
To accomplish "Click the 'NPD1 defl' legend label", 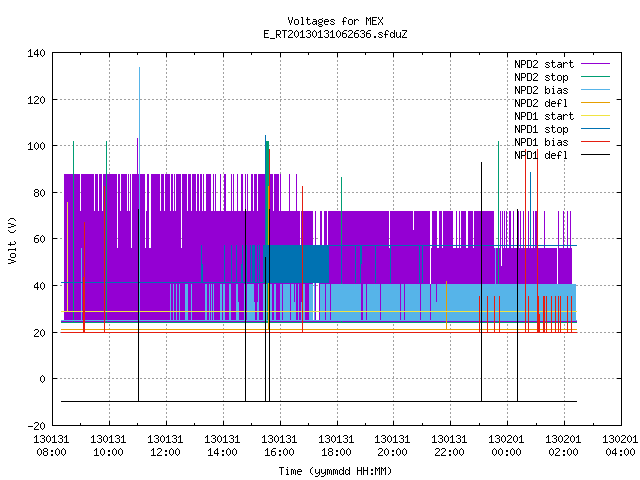I will (541, 156).
